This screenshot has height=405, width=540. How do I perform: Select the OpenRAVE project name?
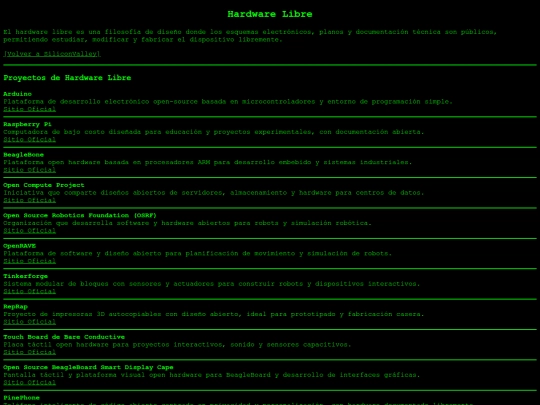pyautogui.click(x=20, y=246)
